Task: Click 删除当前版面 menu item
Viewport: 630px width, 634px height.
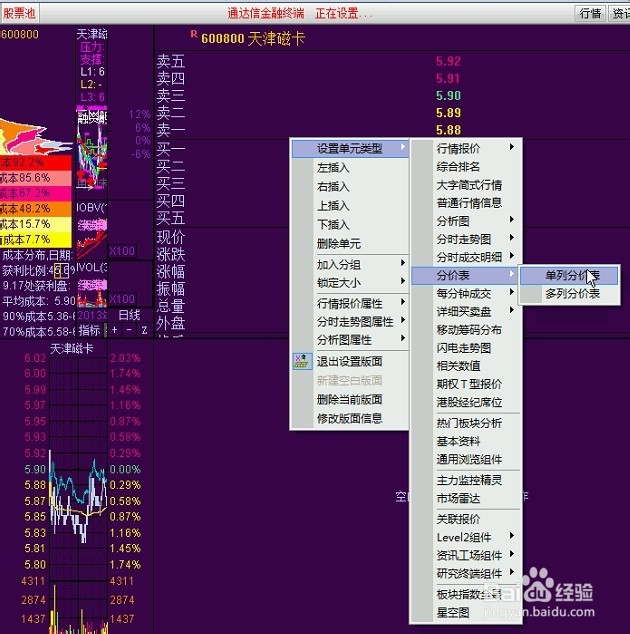Action: click(349, 399)
